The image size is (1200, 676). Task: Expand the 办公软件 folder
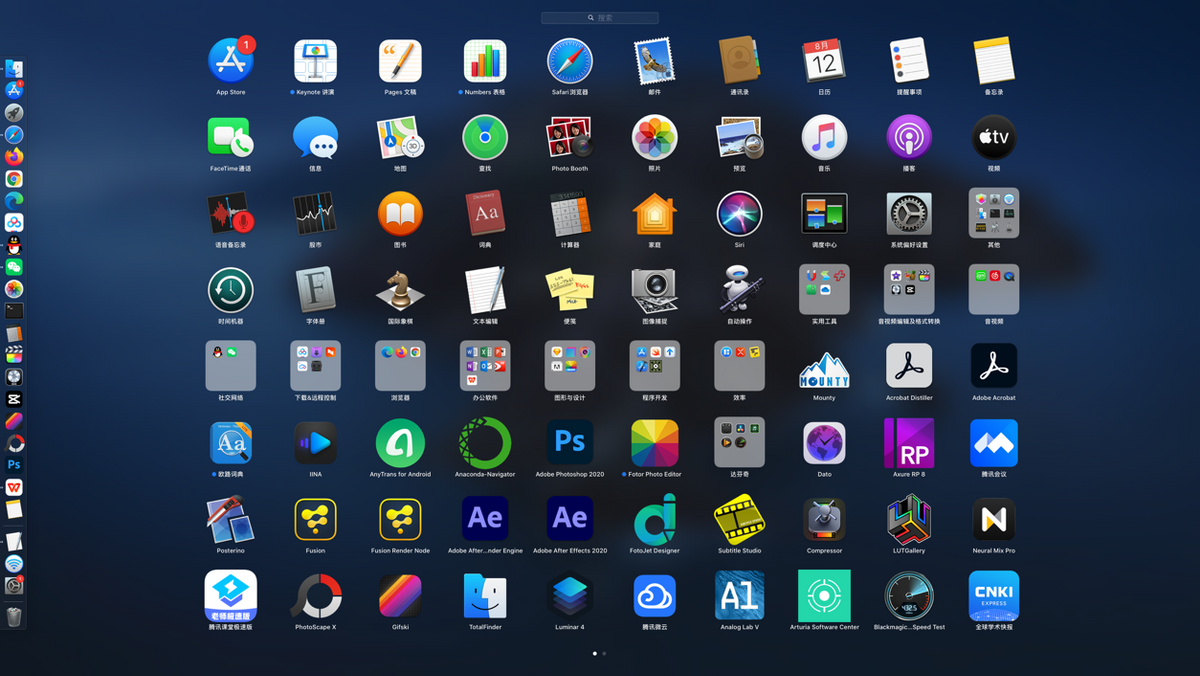pyautogui.click(x=485, y=366)
